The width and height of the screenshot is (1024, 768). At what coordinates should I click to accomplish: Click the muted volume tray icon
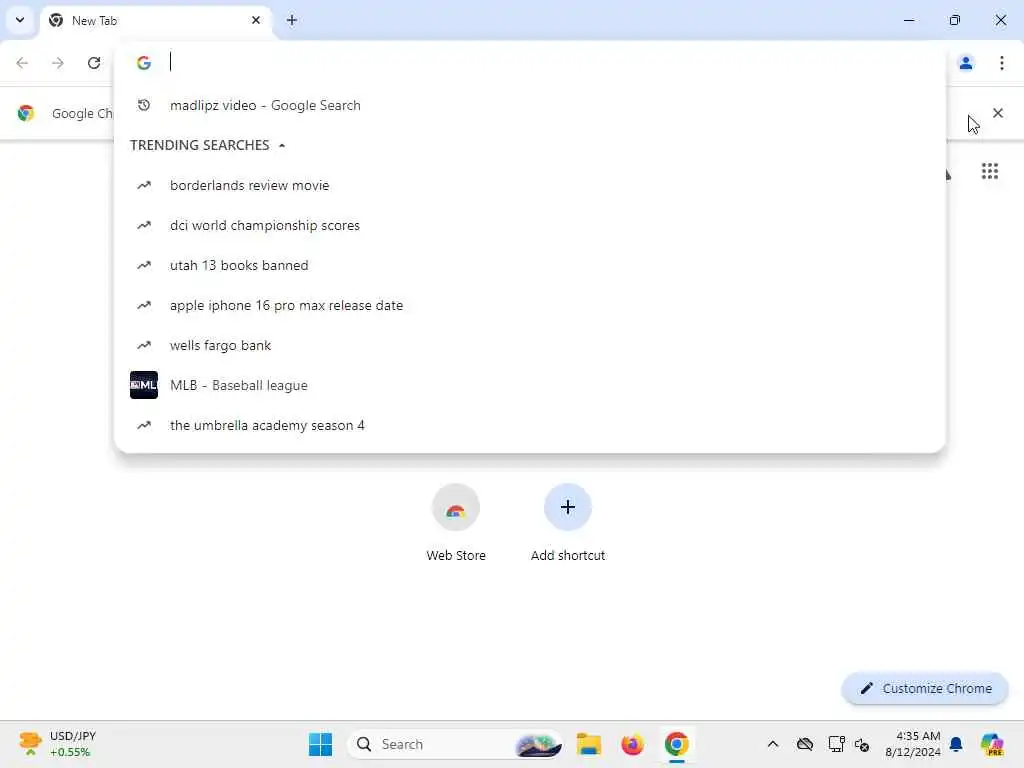[862, 744]
